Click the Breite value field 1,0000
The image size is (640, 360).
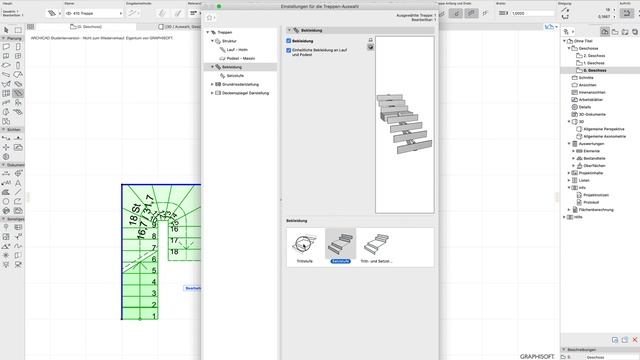click(x=533, y=13)
